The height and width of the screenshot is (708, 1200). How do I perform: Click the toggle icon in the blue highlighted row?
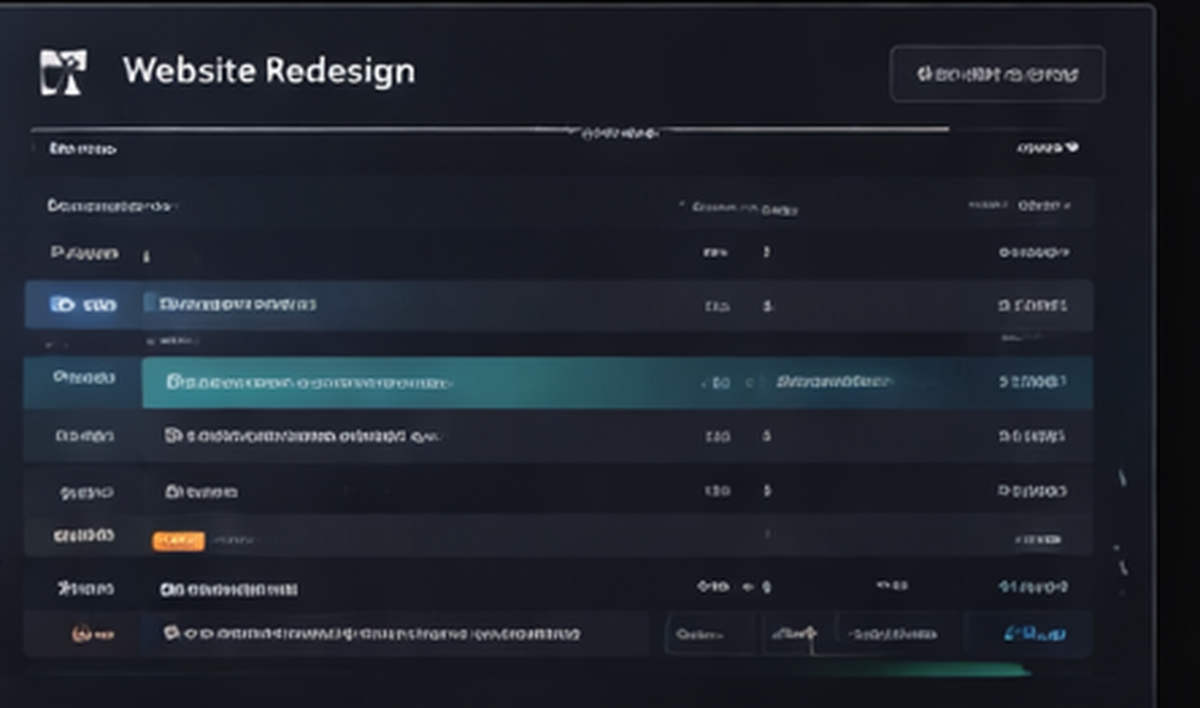pos(63,305)
